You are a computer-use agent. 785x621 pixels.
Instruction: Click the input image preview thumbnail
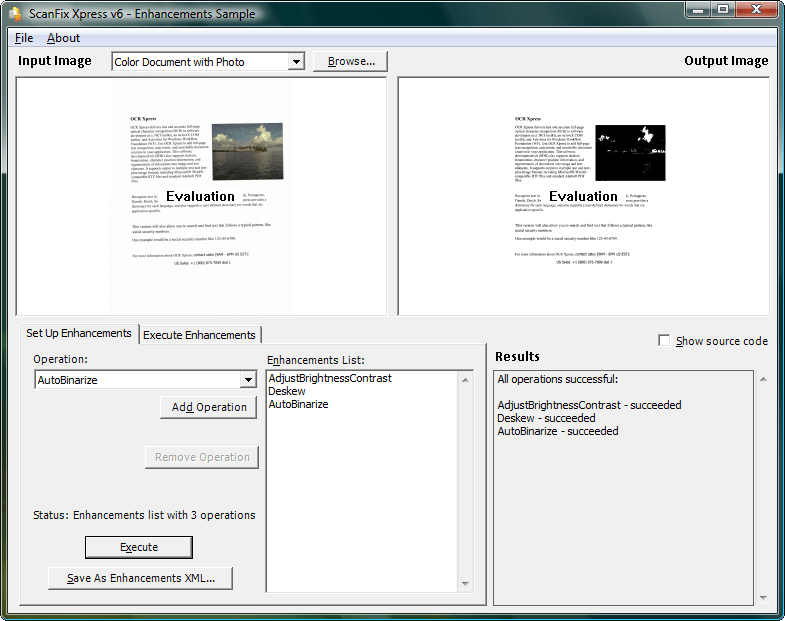(201, 196)
